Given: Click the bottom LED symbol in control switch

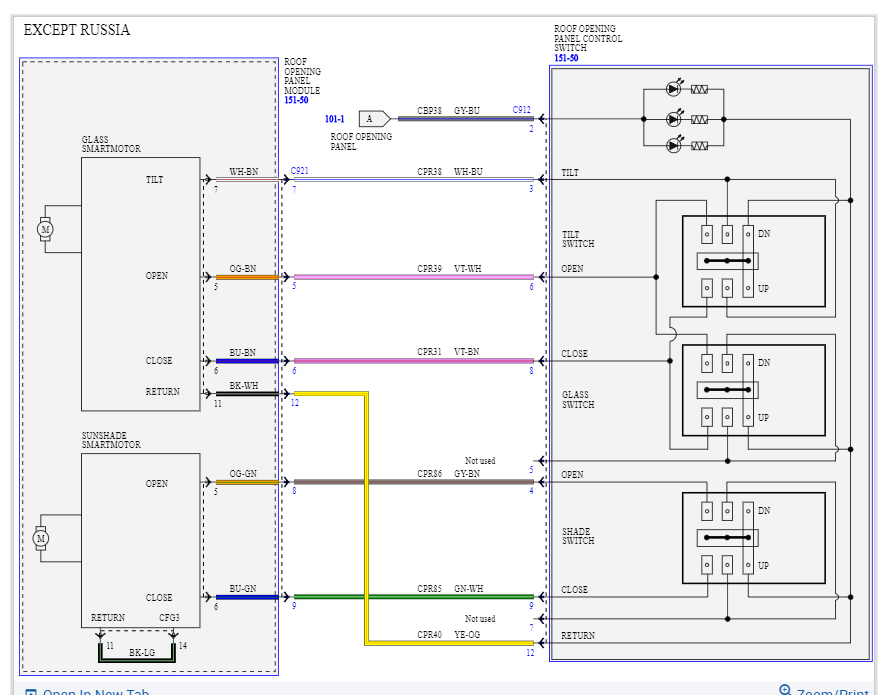Looking at the screenshot, I should tap(674, 145).
